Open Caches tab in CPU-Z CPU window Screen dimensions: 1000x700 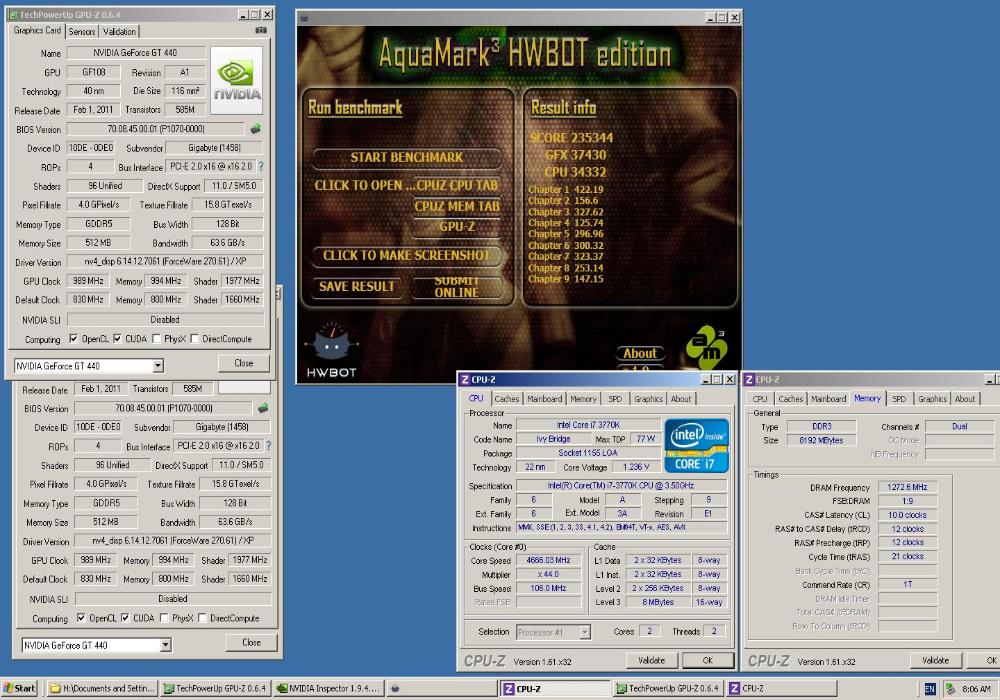(507, 399)
